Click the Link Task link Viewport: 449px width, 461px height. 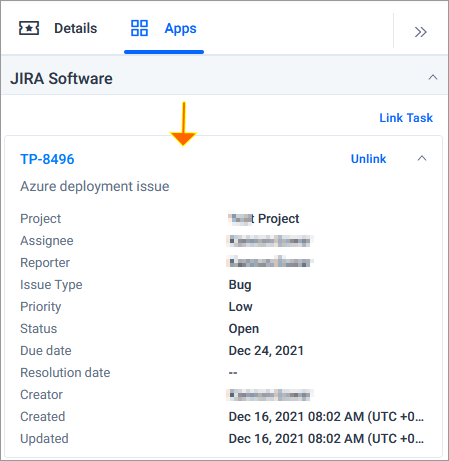[406, 118]
